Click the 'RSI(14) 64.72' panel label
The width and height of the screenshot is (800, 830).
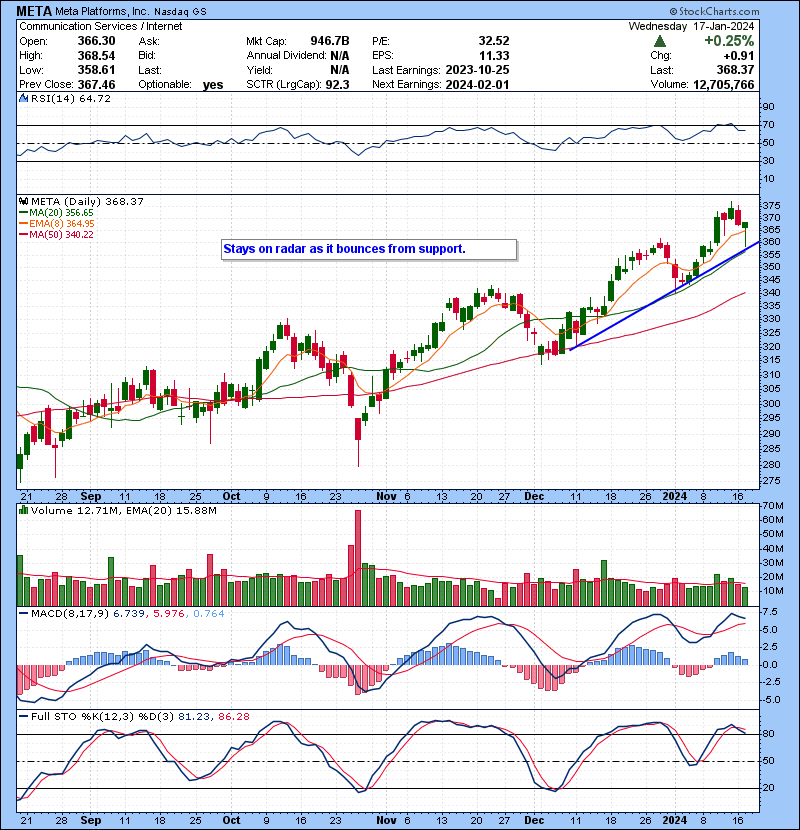pos(70,98)
